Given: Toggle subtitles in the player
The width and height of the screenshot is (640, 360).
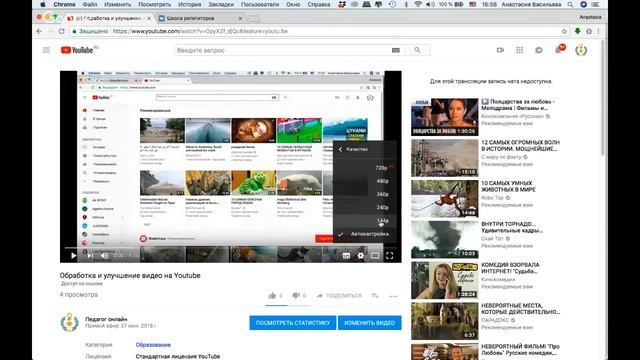Looking at the screenshot, I should point(346,256).
